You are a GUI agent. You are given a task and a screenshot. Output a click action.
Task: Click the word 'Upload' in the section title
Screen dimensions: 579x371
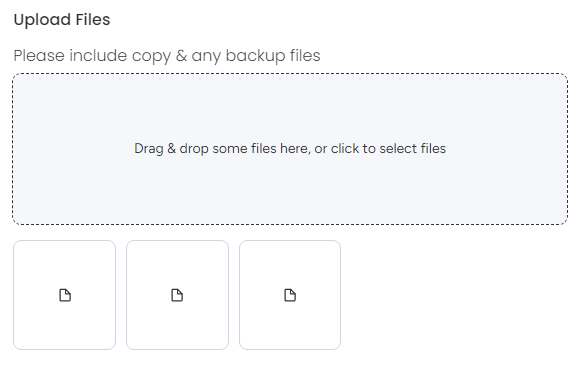pos(42,20)
